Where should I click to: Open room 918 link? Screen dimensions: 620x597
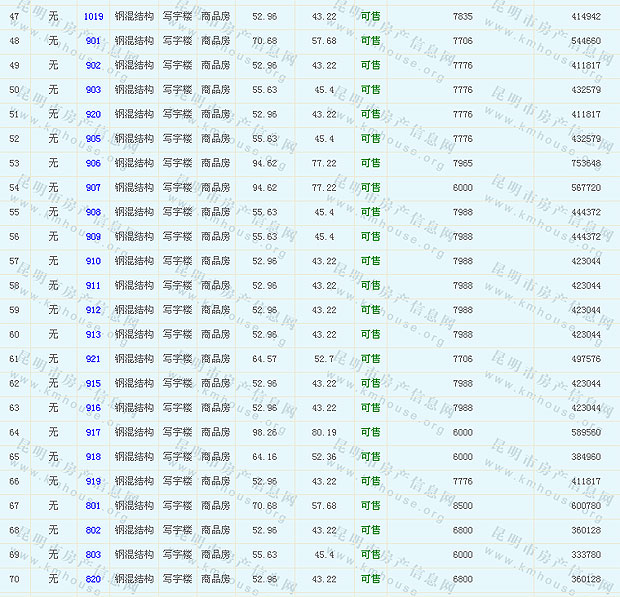(x=93, y=457)
